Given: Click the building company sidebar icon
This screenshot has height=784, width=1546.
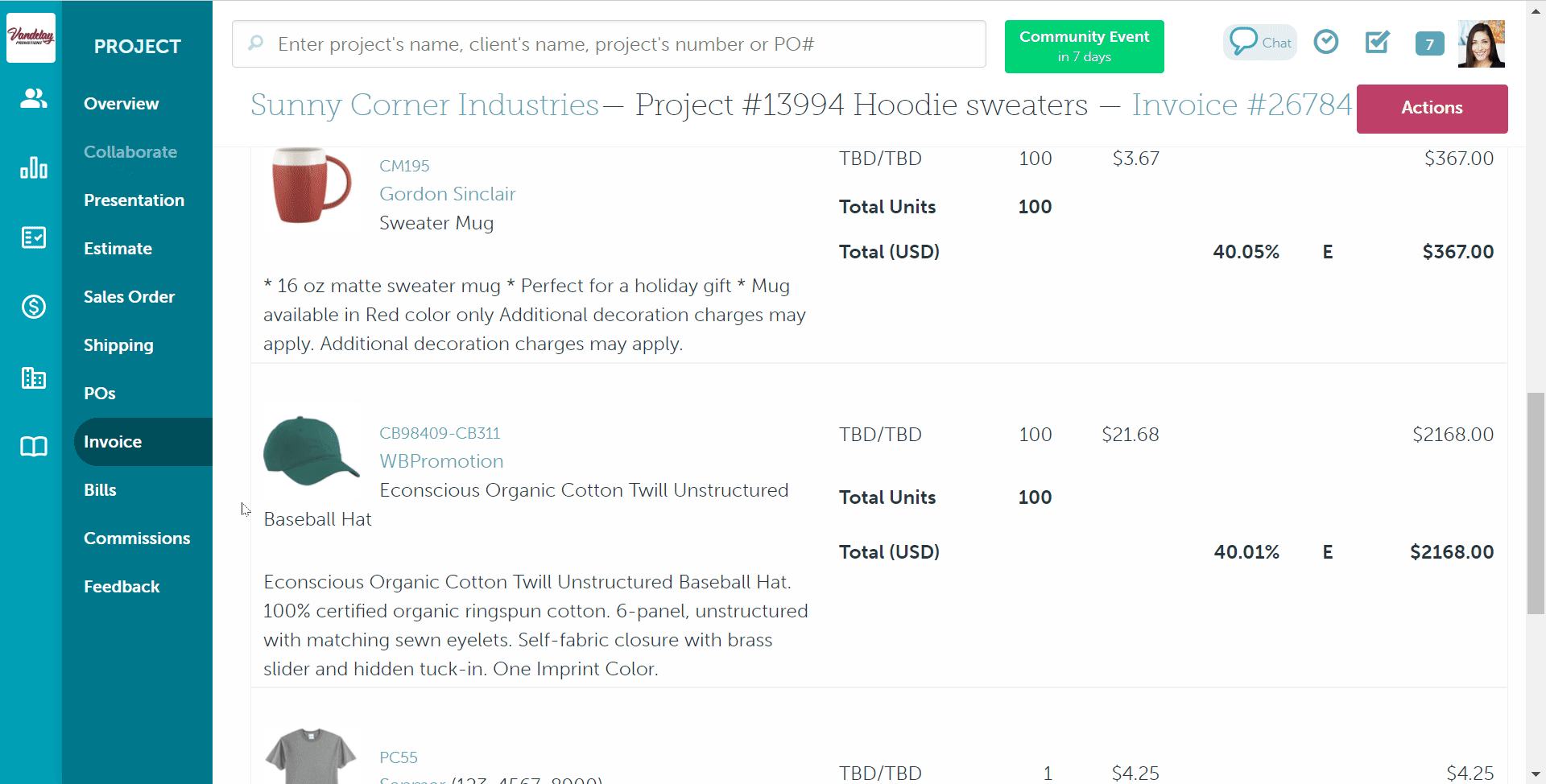Looking at the screenshot, I should [x=33, y=377].
